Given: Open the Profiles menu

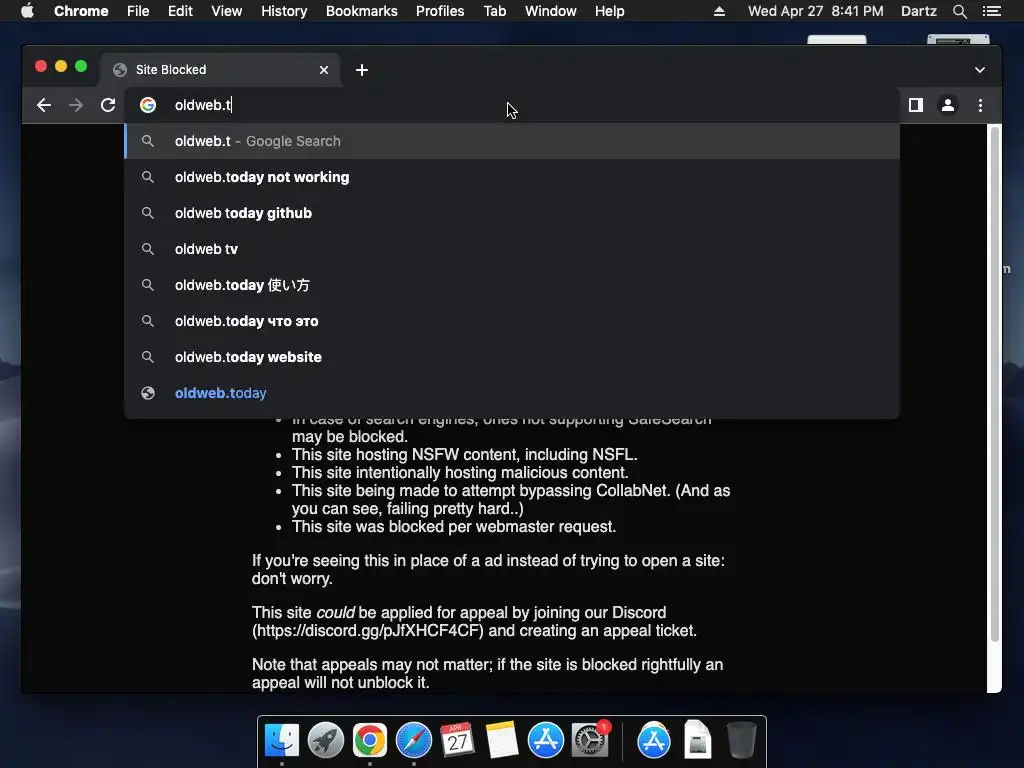Looking at the screenshot, I should 440,11.
